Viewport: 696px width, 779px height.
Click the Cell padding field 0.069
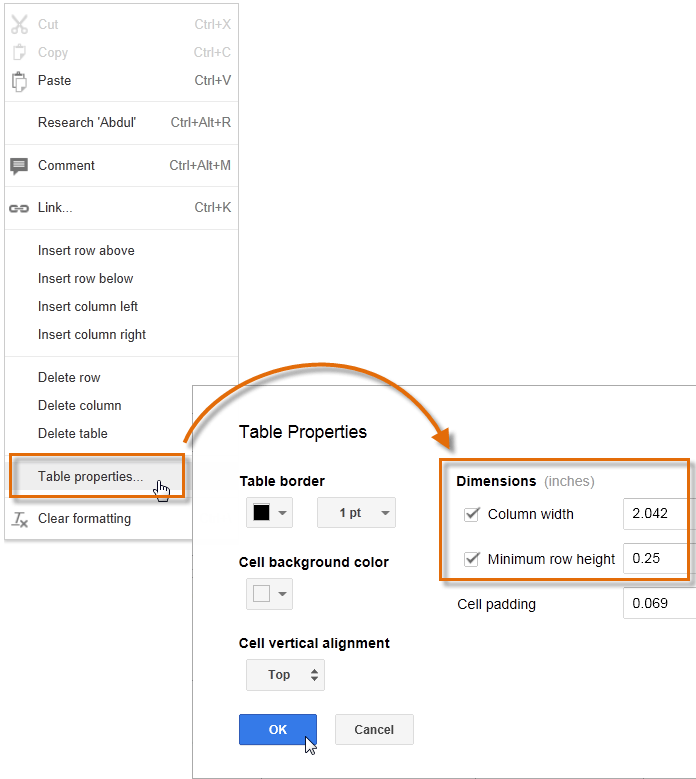tap(659, 603)
